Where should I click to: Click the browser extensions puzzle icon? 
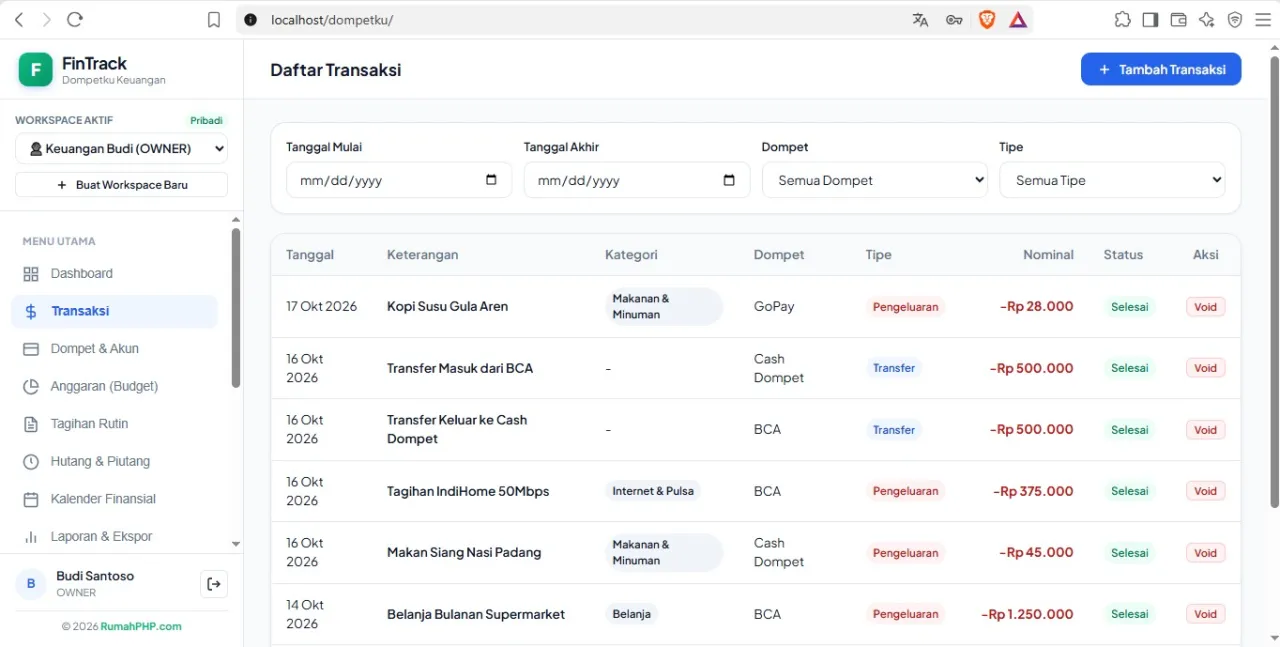(1122, 20)
